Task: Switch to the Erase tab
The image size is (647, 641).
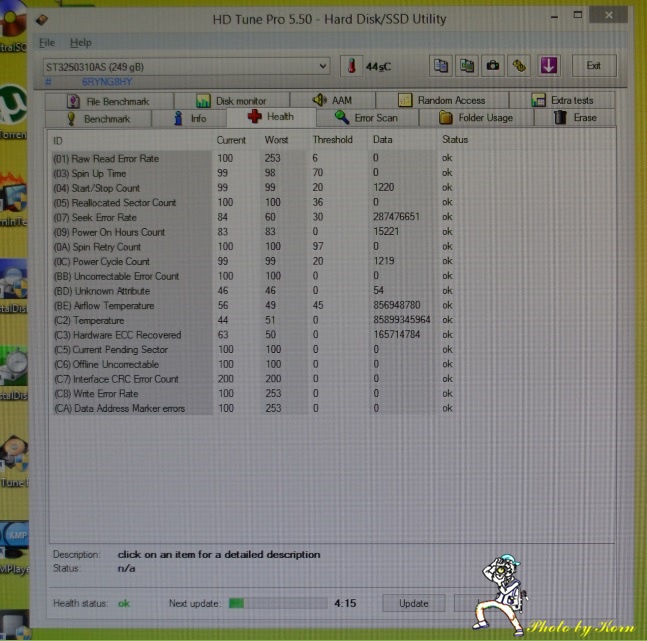Action: point(575,118)
